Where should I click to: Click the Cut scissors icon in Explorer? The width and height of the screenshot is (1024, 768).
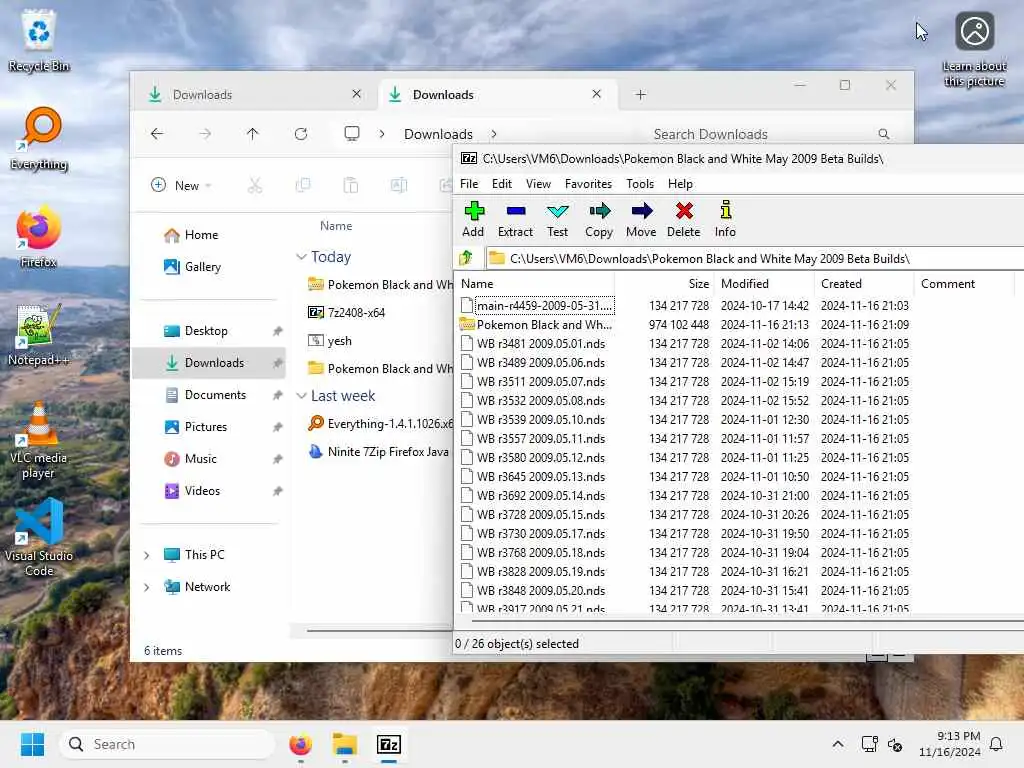[x=255, y=185]
